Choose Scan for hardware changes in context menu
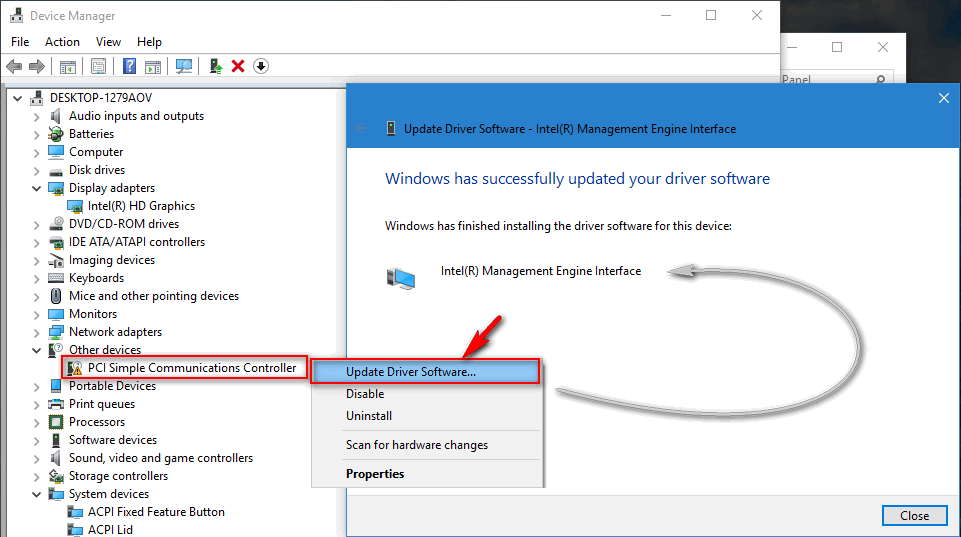 pos(426,445)
